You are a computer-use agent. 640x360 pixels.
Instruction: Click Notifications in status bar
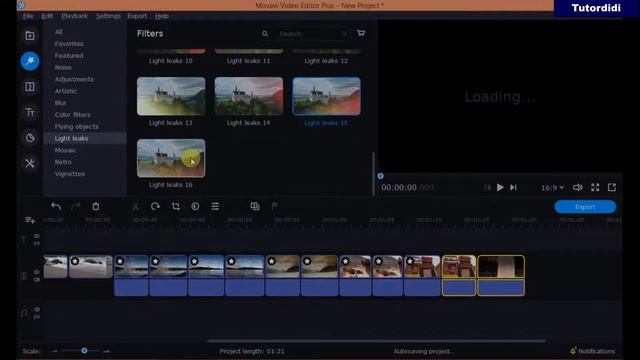point(596,351)
